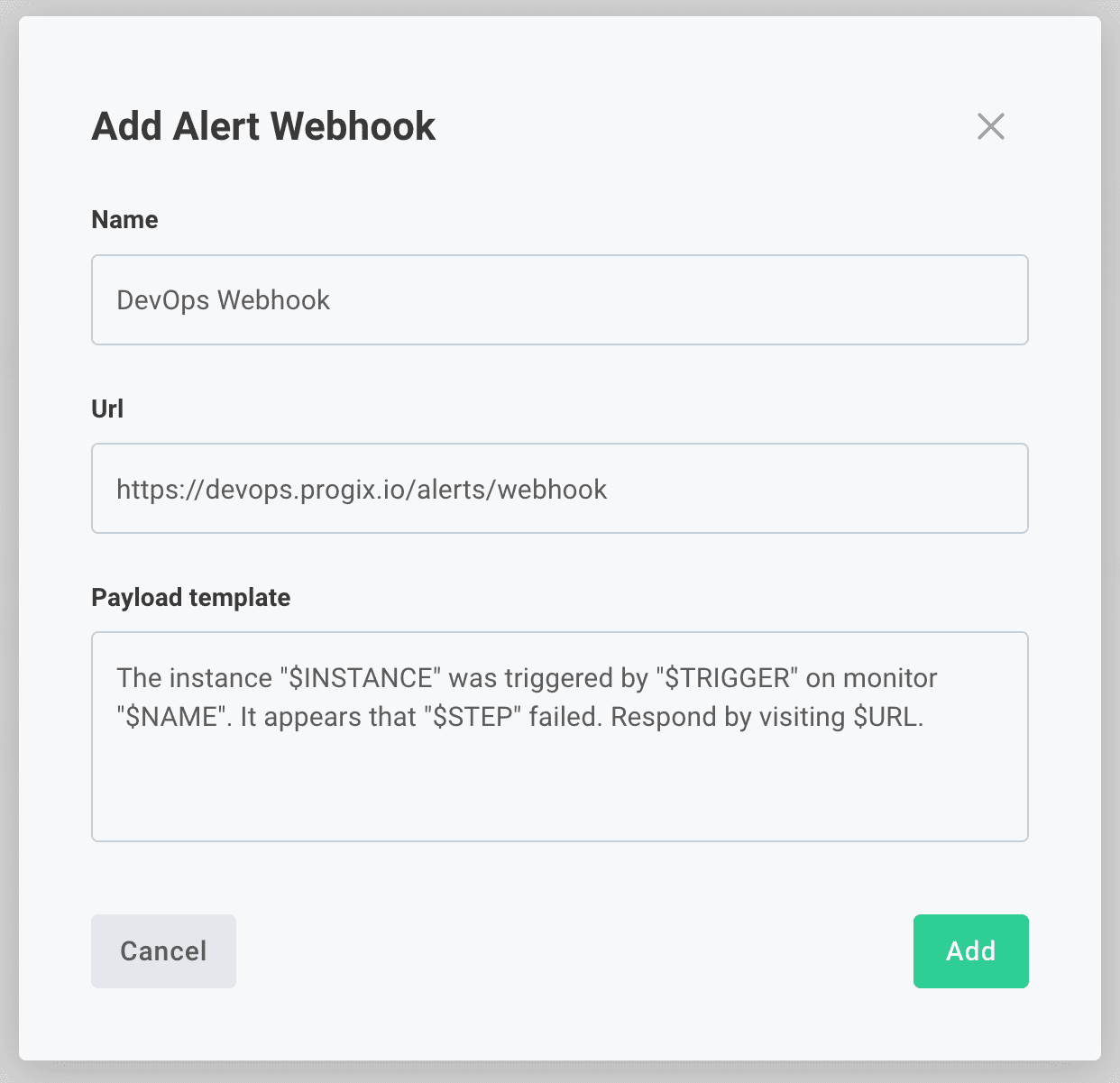Click inside the Url field
The image size is (1120, 1083).
tap(559, 489)
